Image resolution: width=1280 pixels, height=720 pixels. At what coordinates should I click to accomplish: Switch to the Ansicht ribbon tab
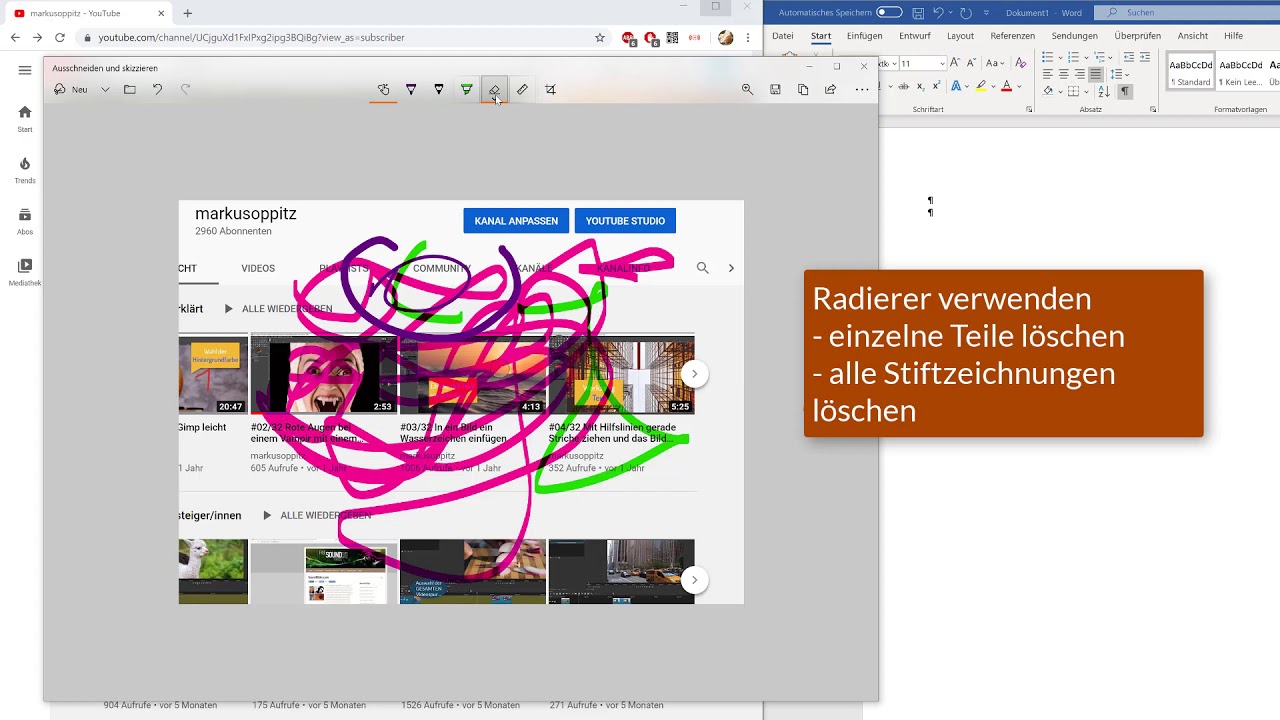pyautogui.click(x=1192, y=36)
